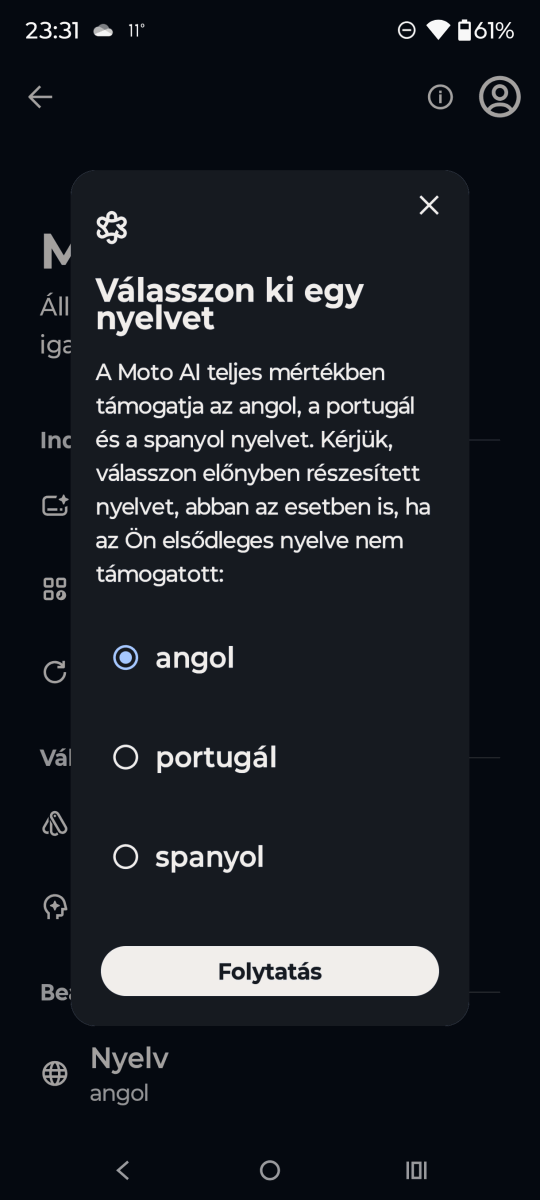
Task: Tap the overlapping shapes icon on left
Action: 55,824
